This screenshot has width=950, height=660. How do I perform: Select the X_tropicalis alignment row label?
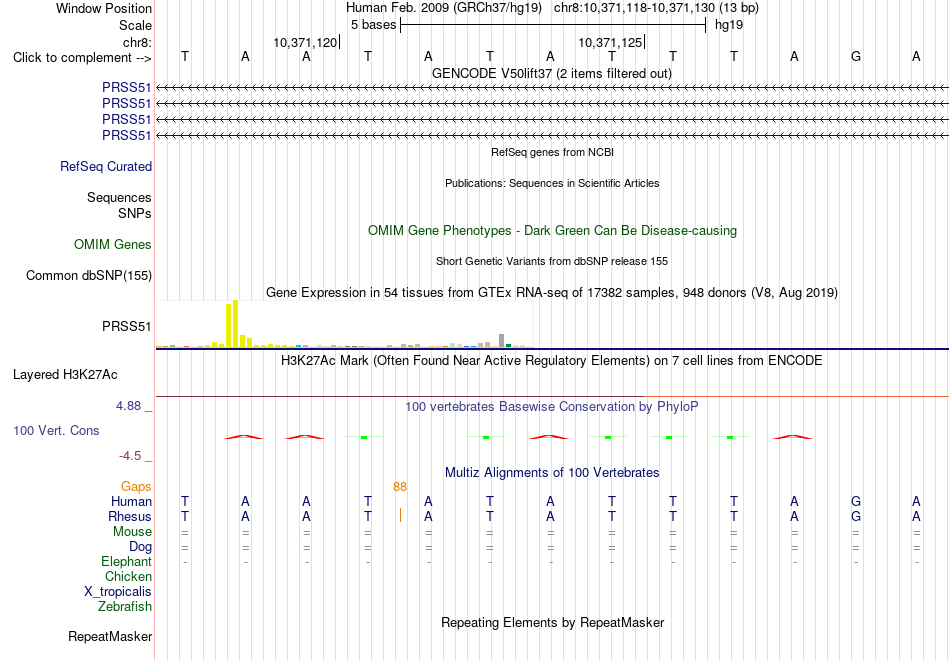click(x=118, y=592)
